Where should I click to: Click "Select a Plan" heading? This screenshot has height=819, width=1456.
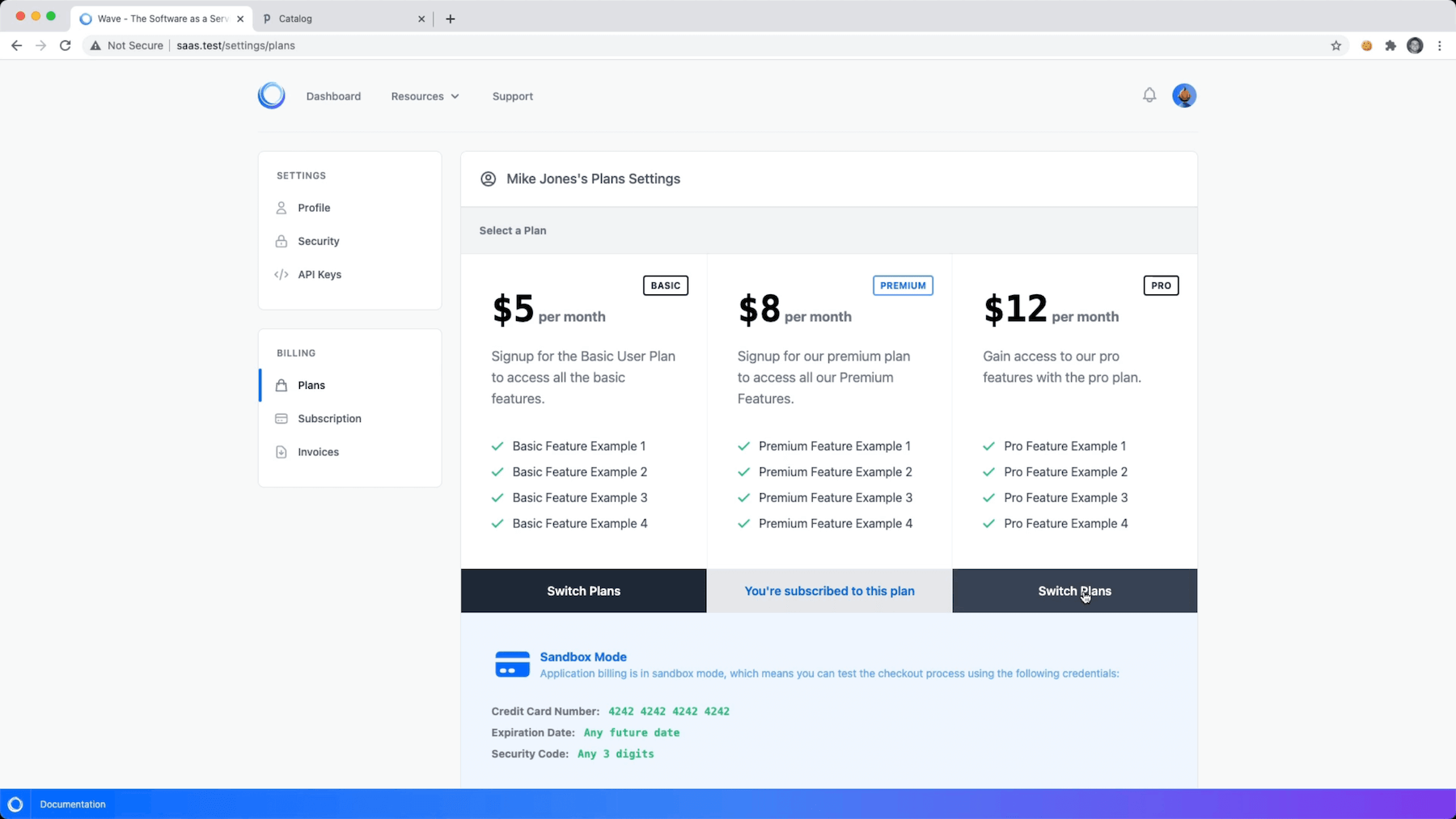coord(513,230)
